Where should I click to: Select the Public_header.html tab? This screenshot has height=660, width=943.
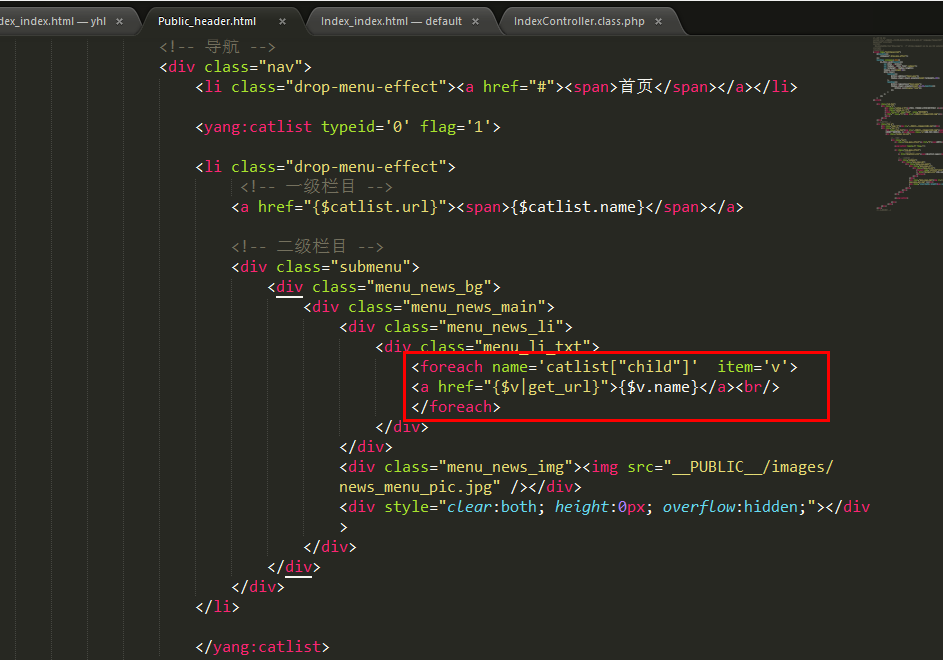pos(207,21)
